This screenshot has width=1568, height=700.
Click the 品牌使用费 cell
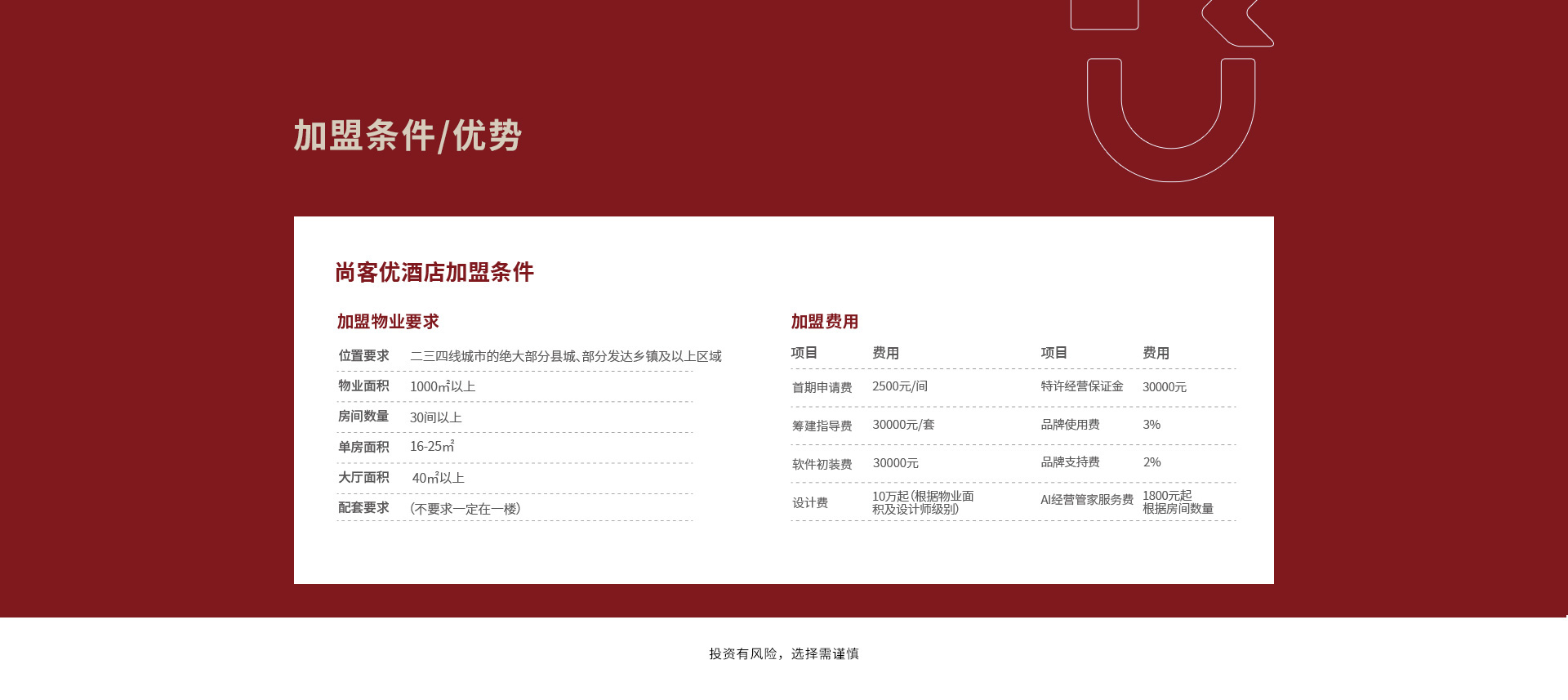pyautogui.click(x=1070, y=425)
